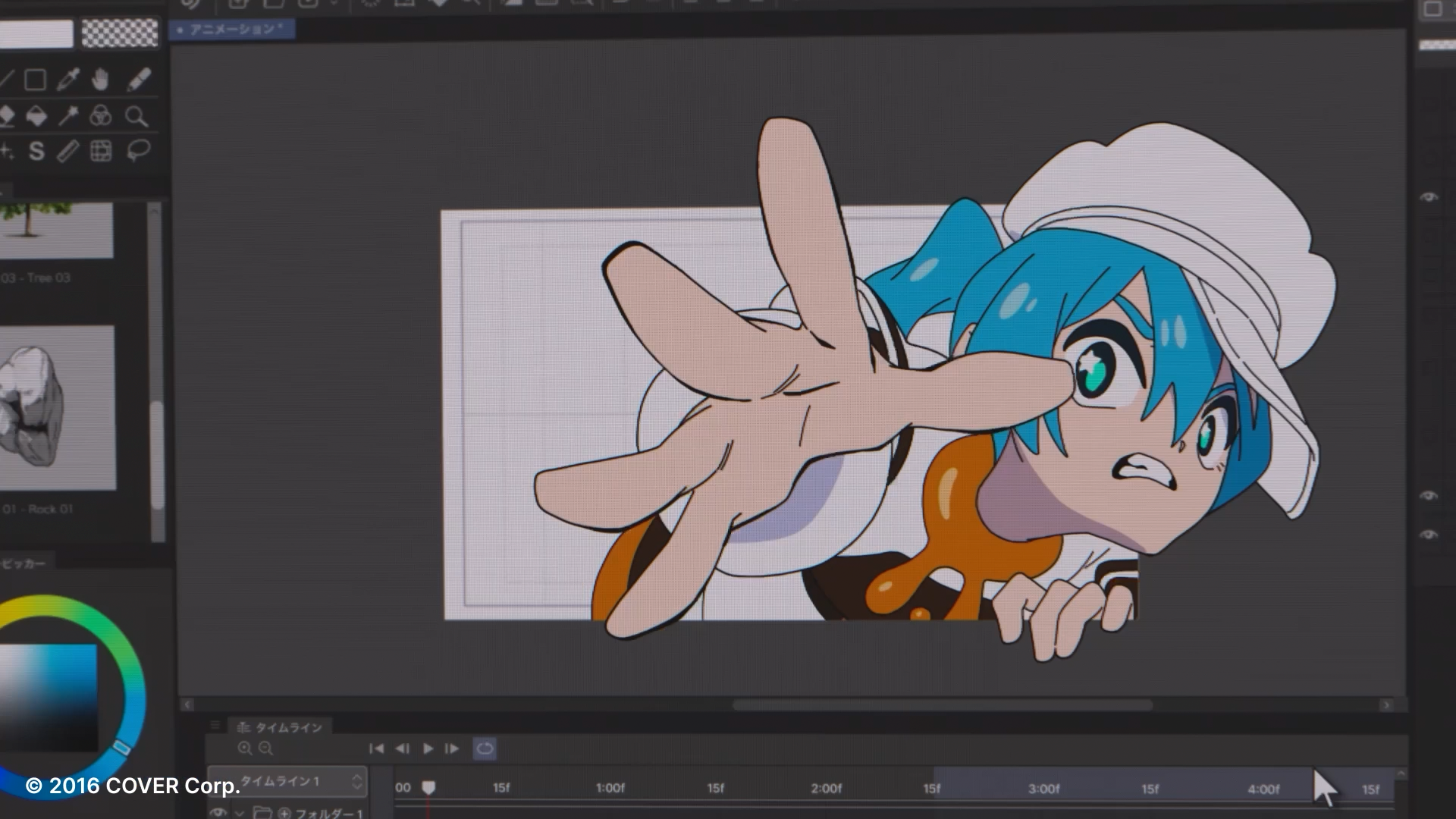The width and height of the screenshot is (1456, 819).
Task: Click the 3:00f mark on timeline ruler
Action: 1043,789
